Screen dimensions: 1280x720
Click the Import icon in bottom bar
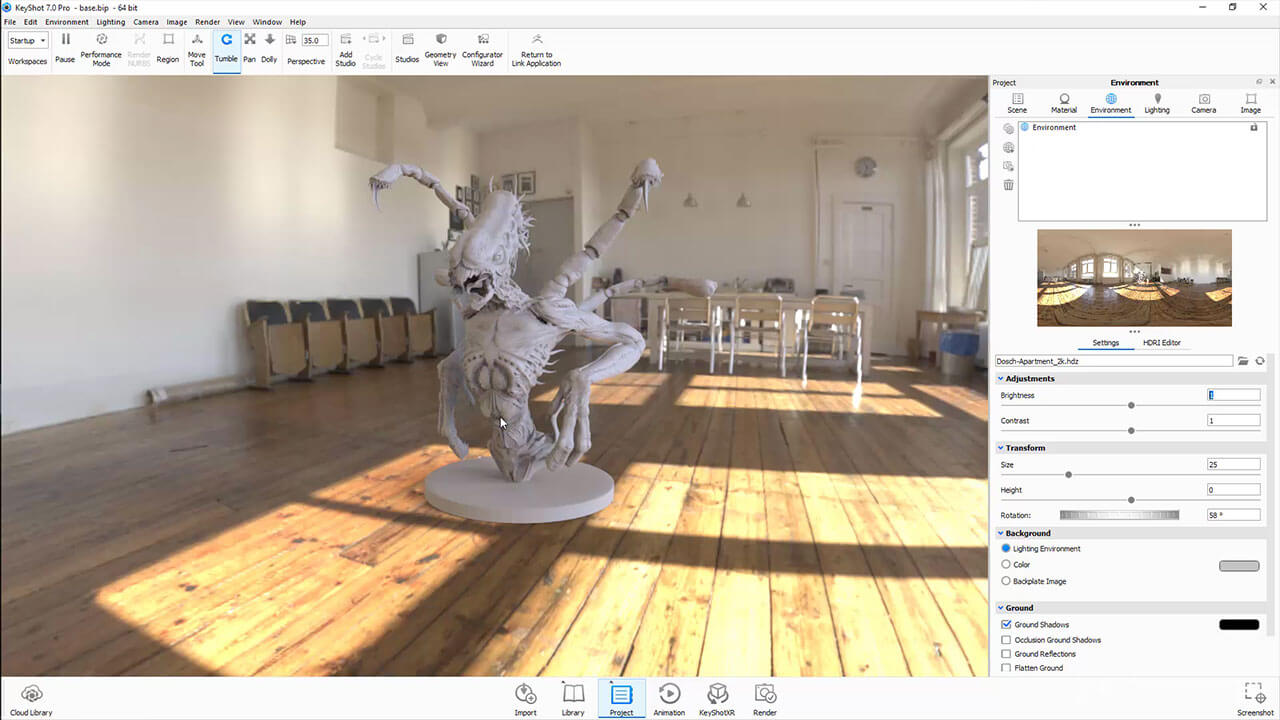525,694
